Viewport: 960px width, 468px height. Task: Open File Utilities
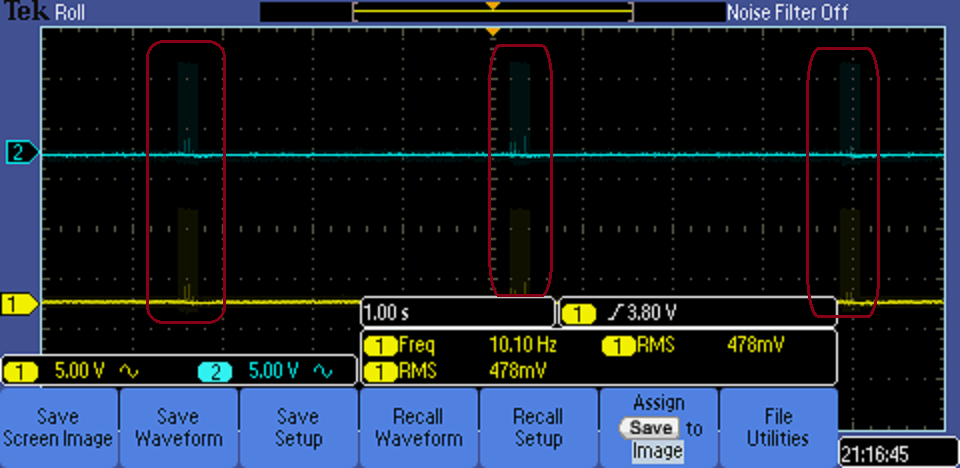click(x=778, y=427)
